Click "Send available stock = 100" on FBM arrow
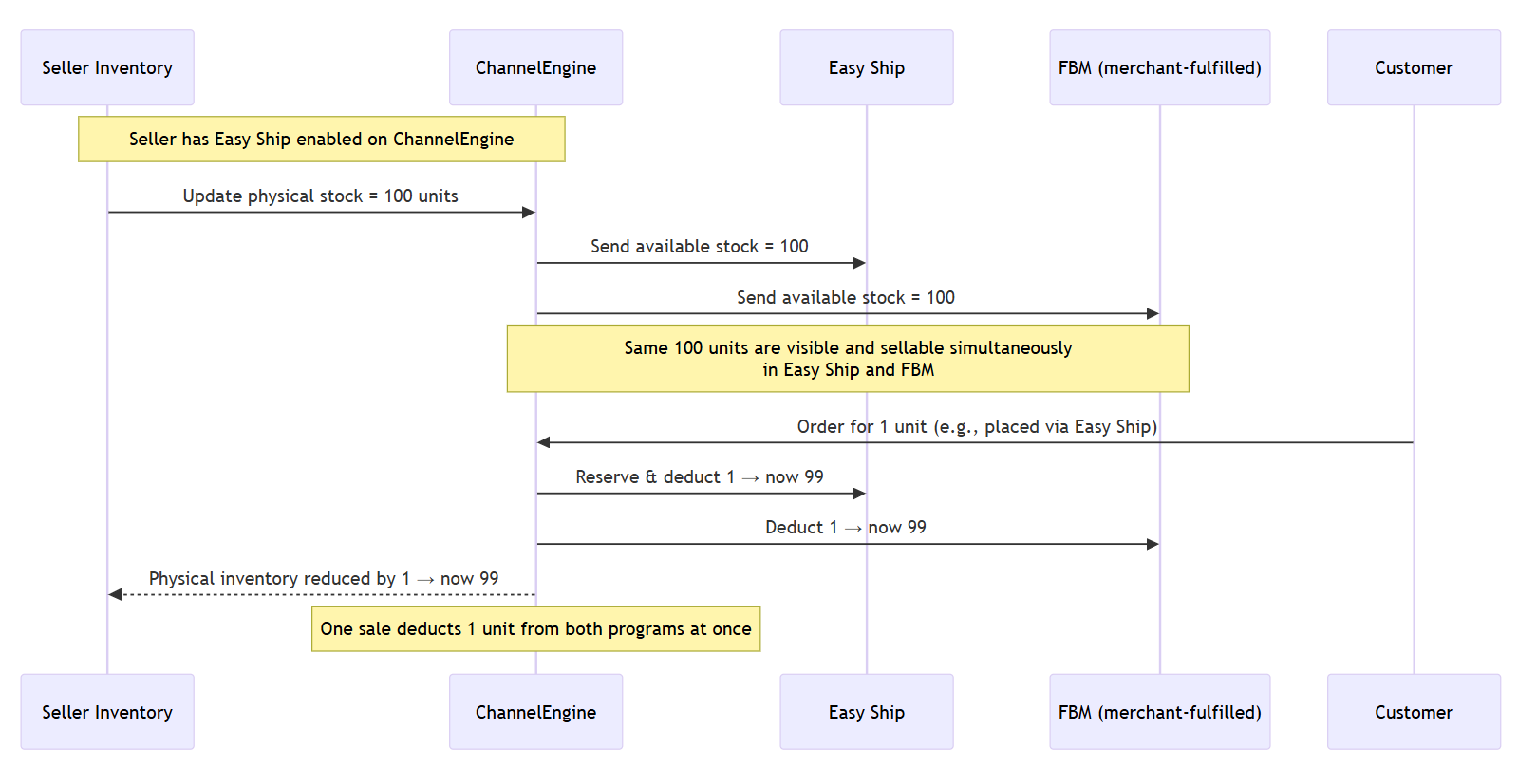 tap(846, 298)
